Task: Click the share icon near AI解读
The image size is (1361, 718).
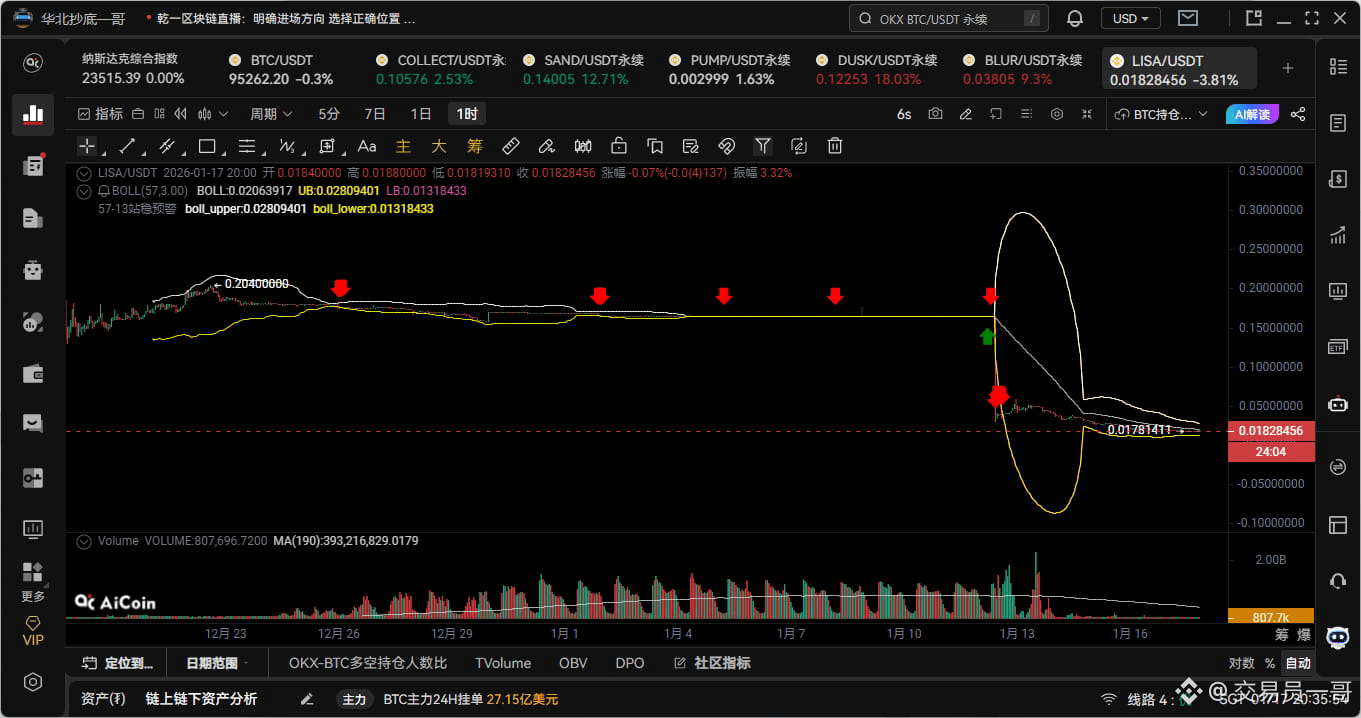Action: [x=1298, y=114]
